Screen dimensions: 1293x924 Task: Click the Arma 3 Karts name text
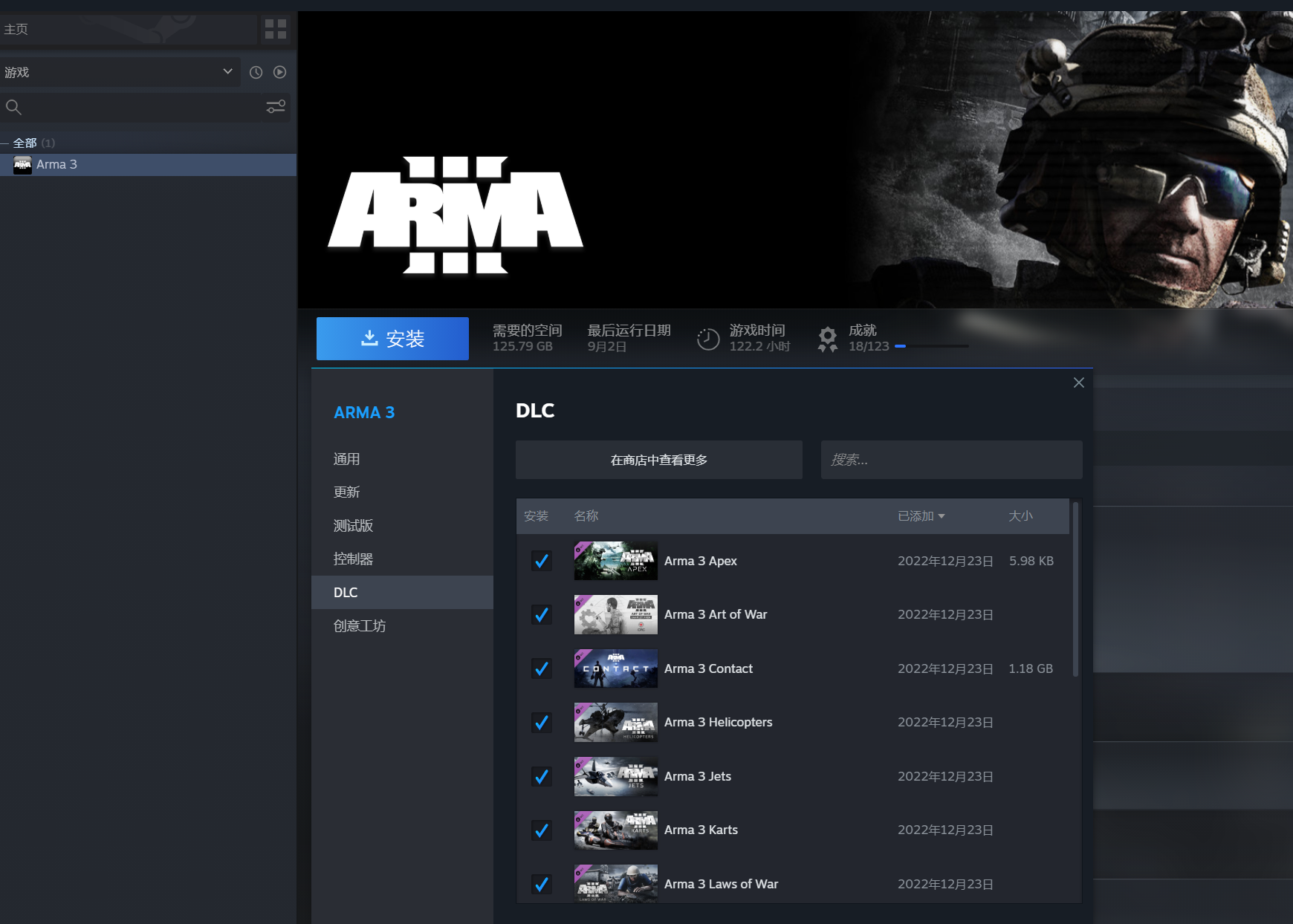[x=701, y=830]
